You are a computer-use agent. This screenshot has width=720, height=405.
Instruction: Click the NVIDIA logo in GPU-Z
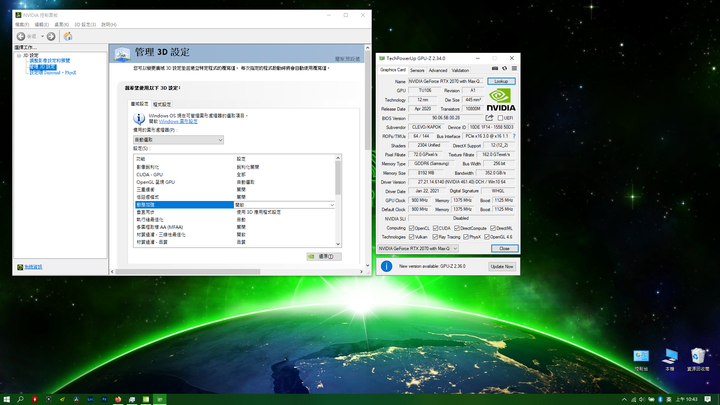tap(501, 100)
